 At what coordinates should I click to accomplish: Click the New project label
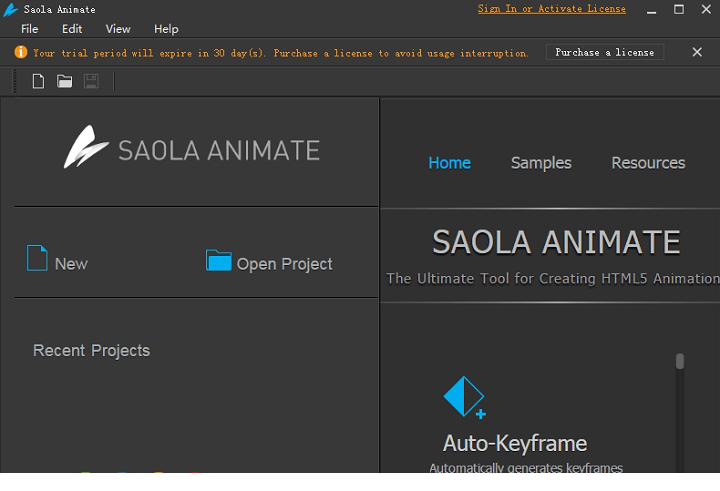click(71, 264)
